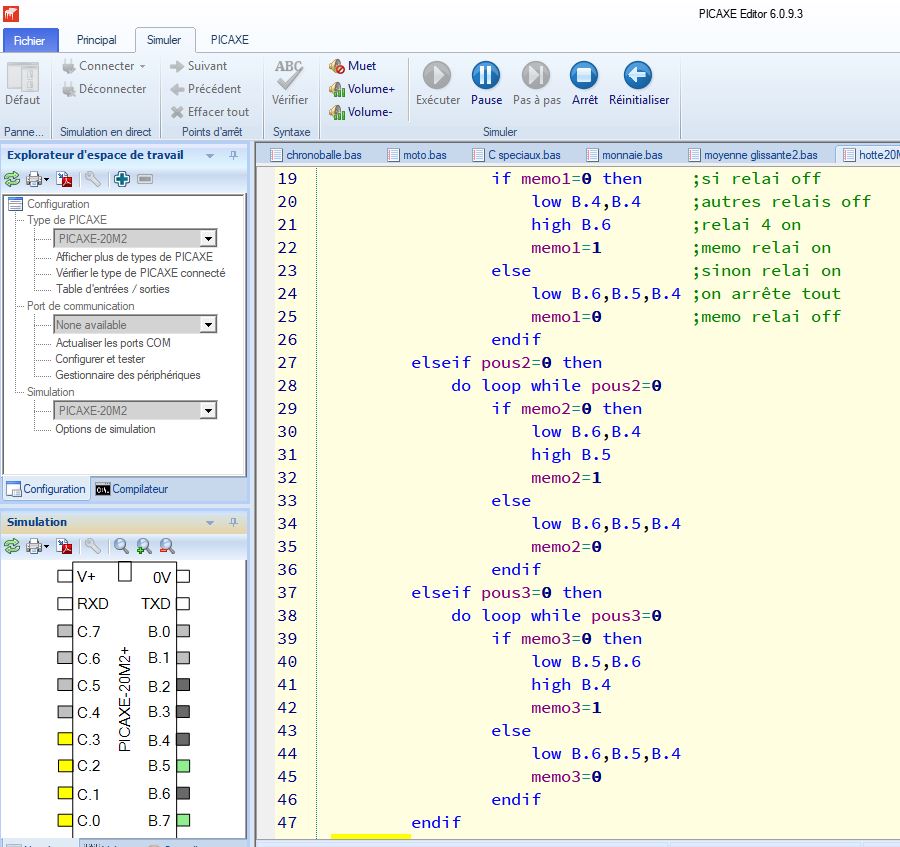
Task: Export workspace explorer to PDF
Action: (64, 180)
